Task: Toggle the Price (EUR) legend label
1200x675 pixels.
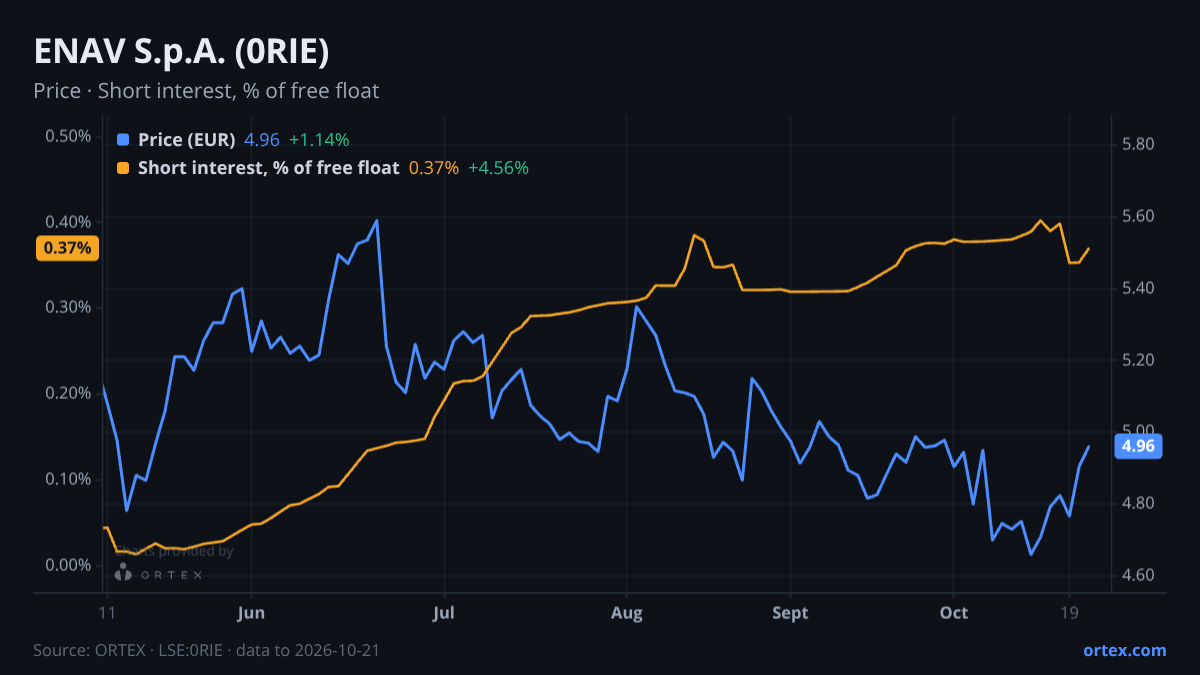Action: pyautogui.click(x=186, y=140)
